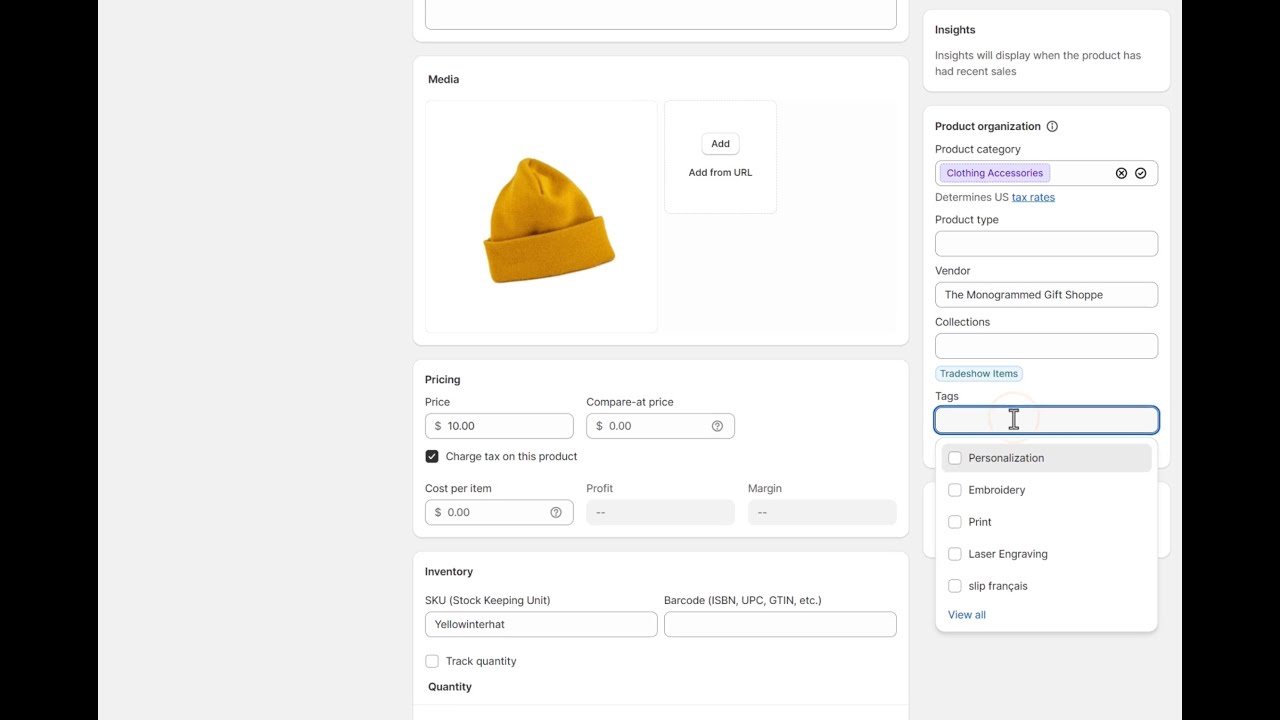
Task: Show help for Compare-at price
Action: coord(717,426)
